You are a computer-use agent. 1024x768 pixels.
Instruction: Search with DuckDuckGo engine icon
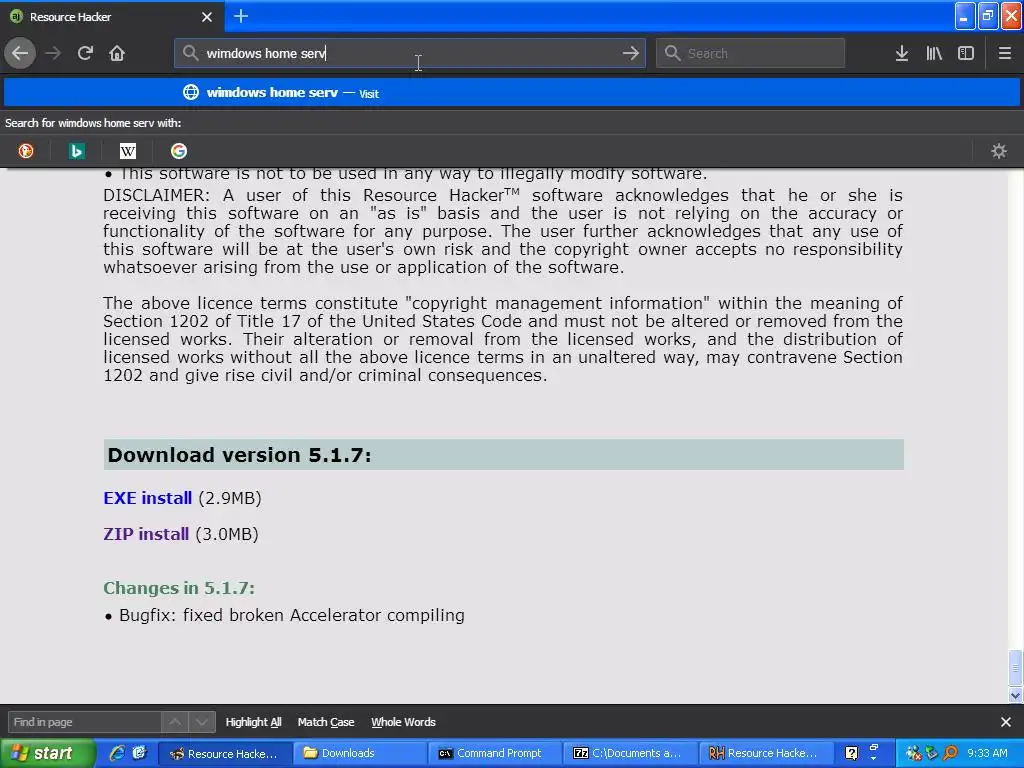tap(25, 151)
